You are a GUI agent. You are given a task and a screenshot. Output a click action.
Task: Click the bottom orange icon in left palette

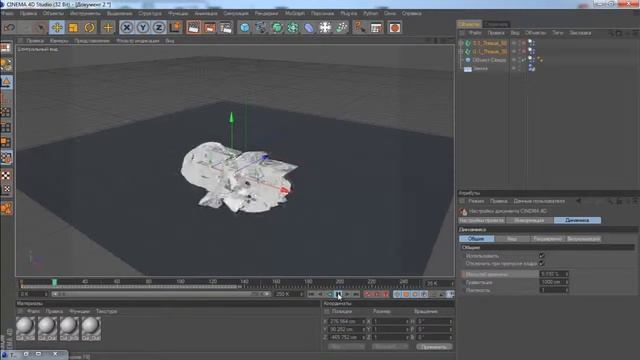pyautogui.click(x=6, y=208)
